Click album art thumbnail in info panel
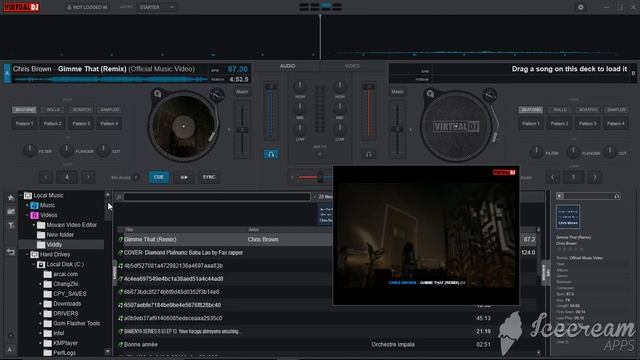 568,217
